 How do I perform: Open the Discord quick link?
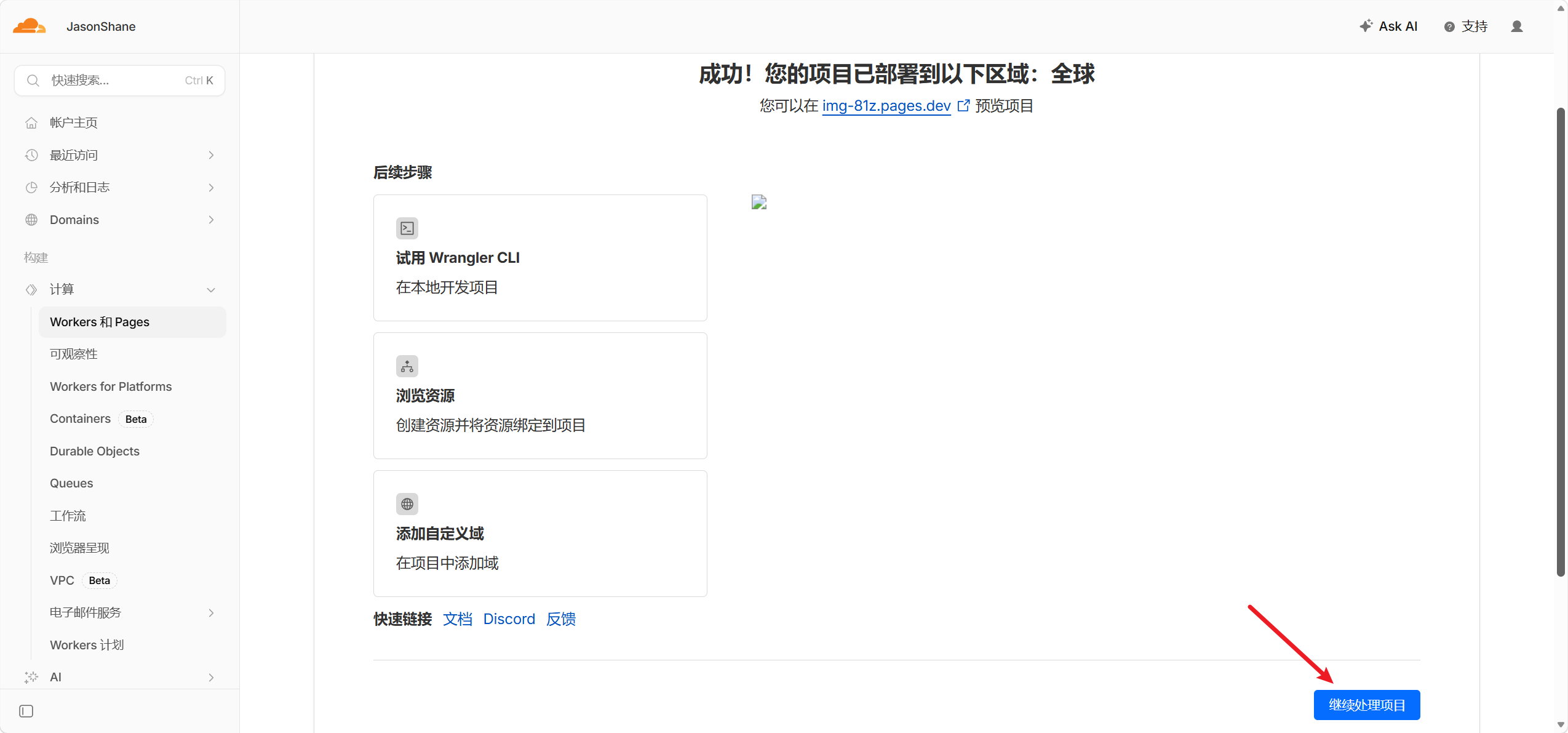pyautogui.click(x=509, y=619)
